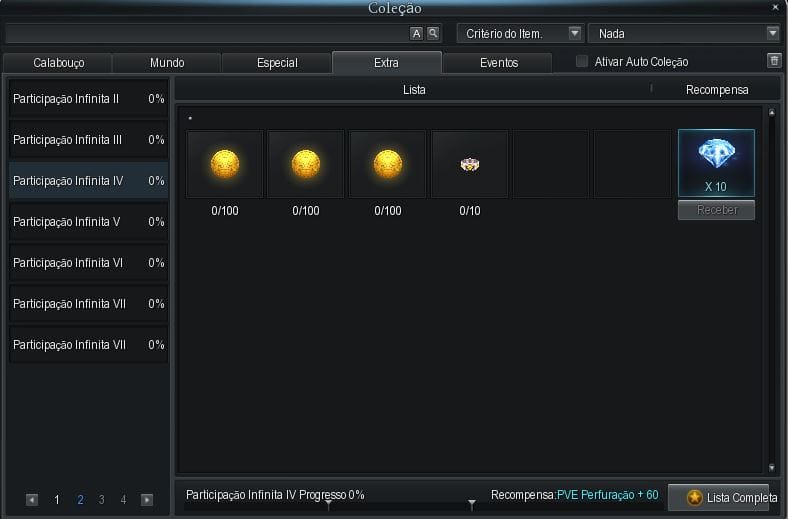Select the first gold coin item slot

click(224, 164)
